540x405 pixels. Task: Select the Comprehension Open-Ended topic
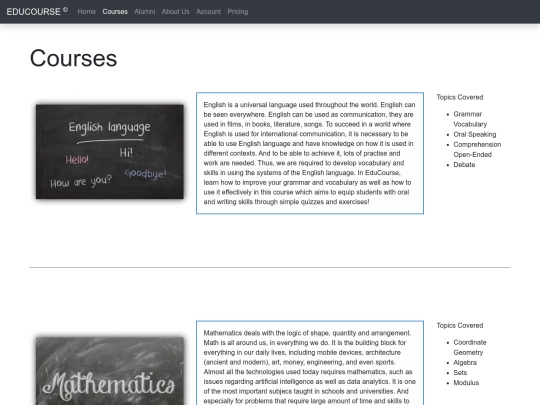click(477, 149)
